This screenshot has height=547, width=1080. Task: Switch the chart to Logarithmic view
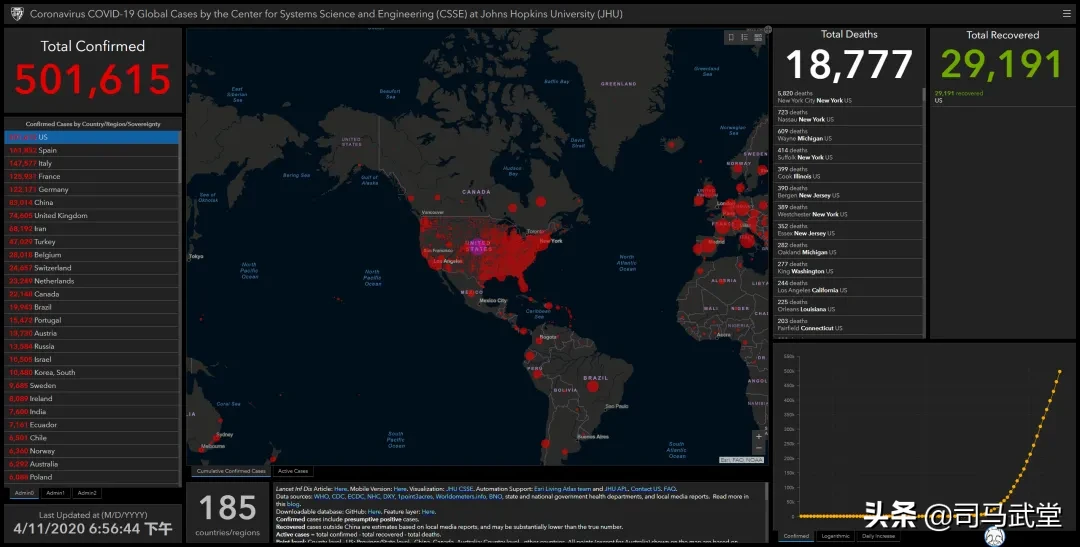[x=835, y=536]
